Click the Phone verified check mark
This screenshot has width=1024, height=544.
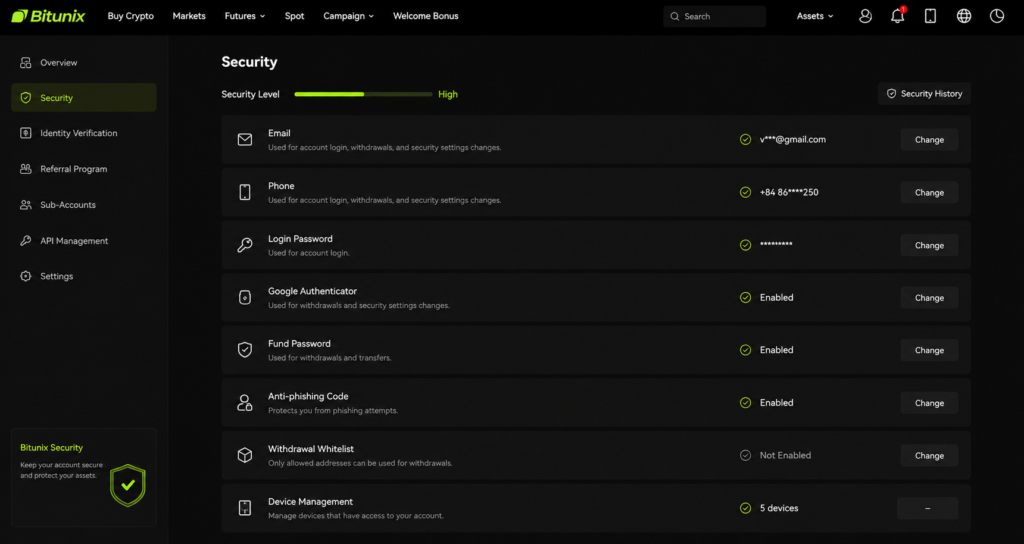coord(745,192)
